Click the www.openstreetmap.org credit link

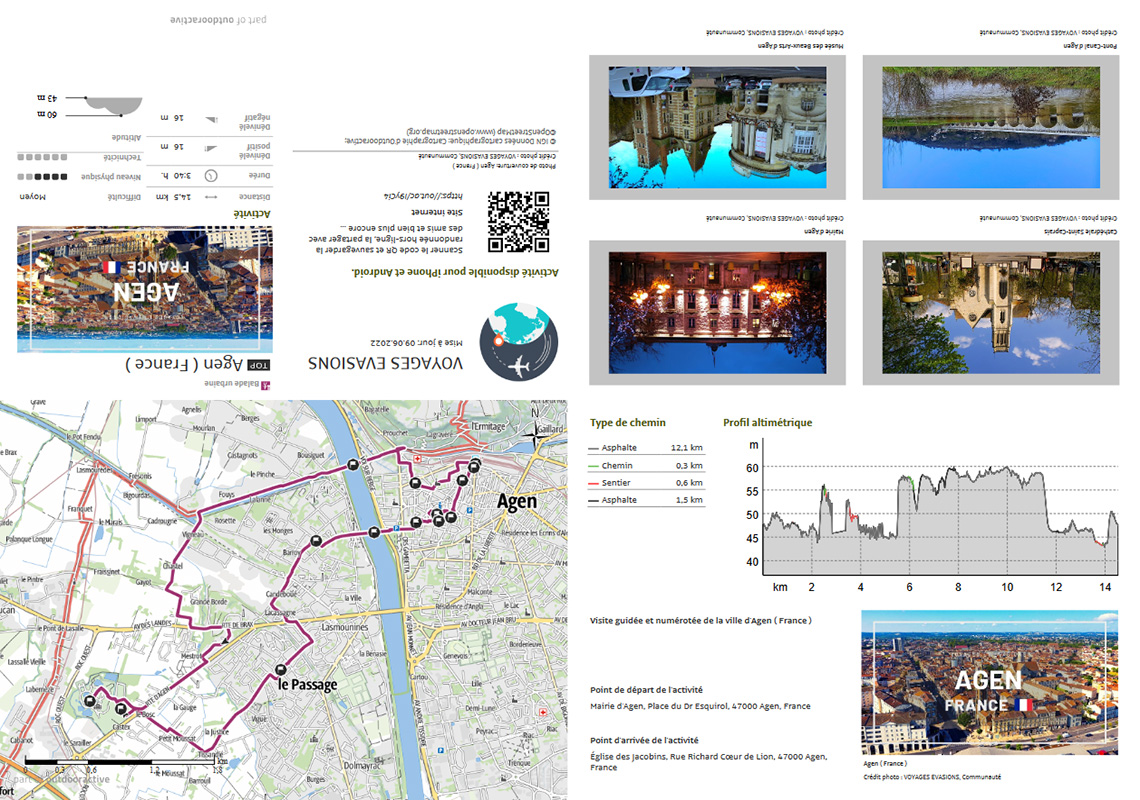point(449,132)
